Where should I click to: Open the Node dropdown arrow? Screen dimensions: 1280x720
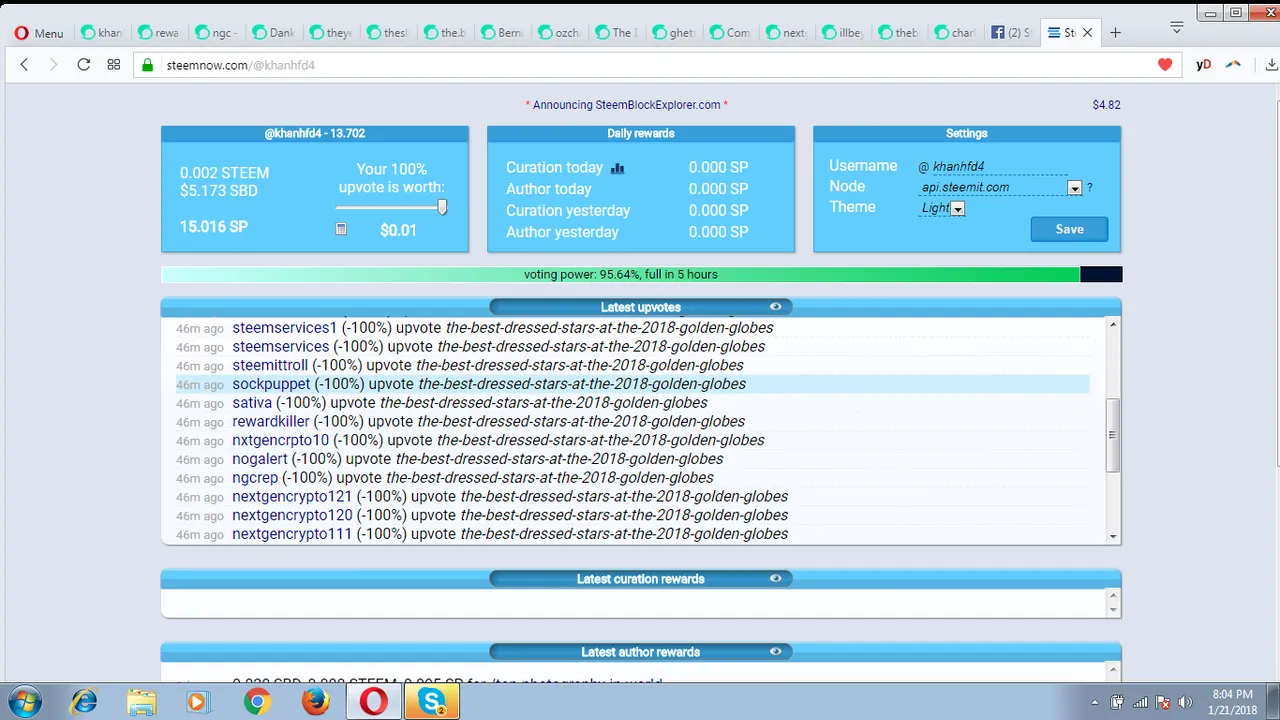click(1074, 188)
